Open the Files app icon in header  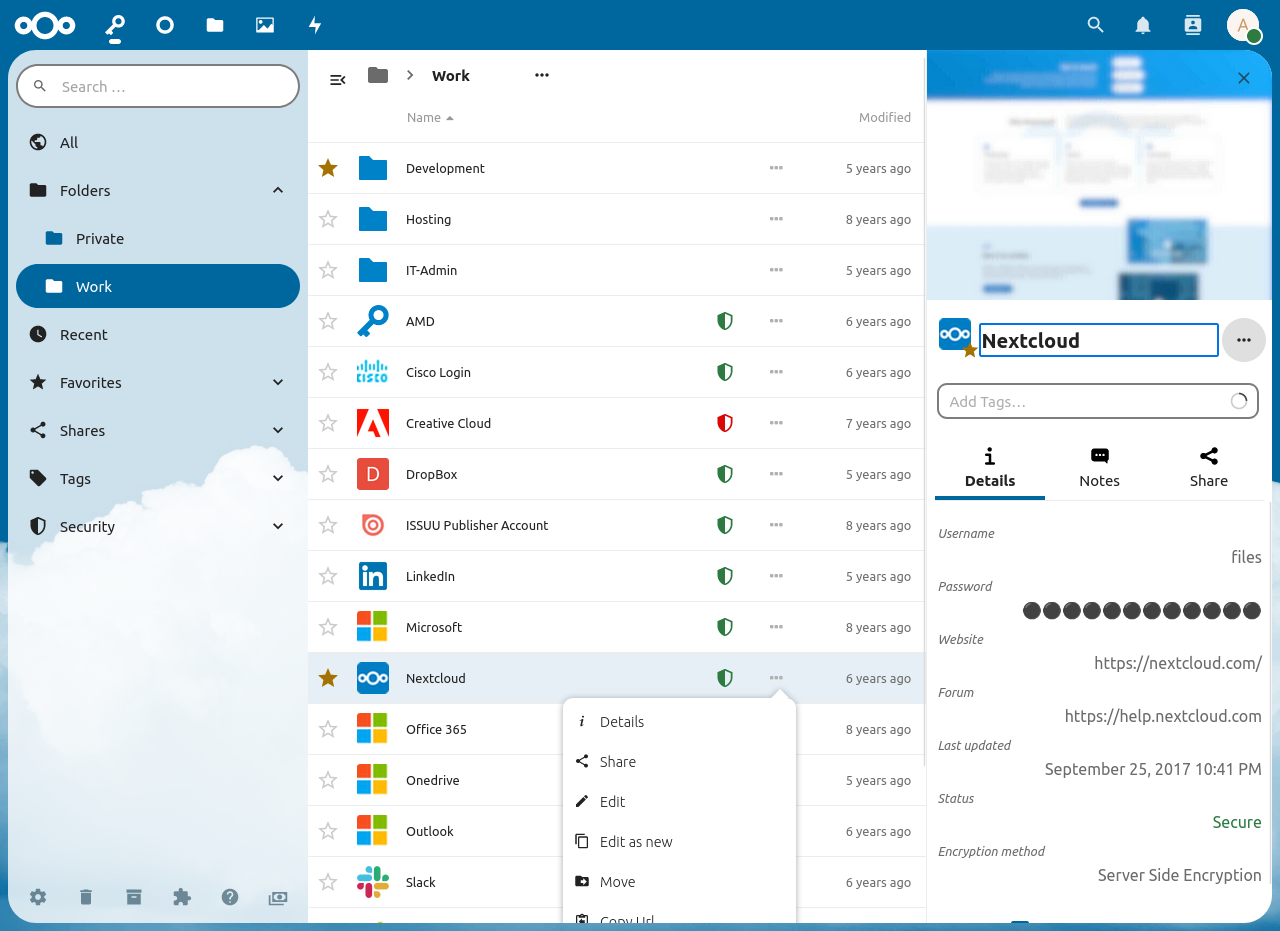[215, 25]
